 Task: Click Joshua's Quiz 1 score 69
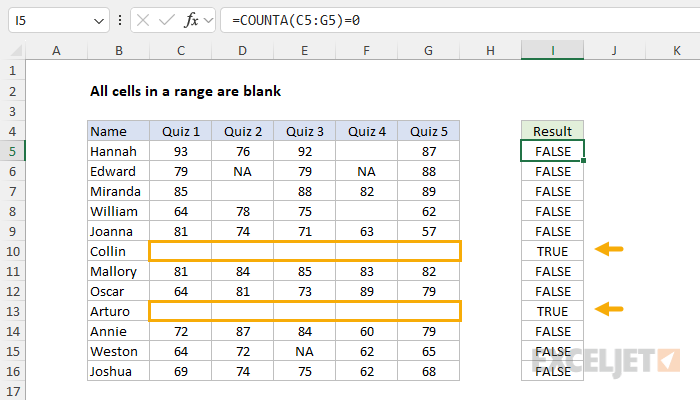(181, 371)
